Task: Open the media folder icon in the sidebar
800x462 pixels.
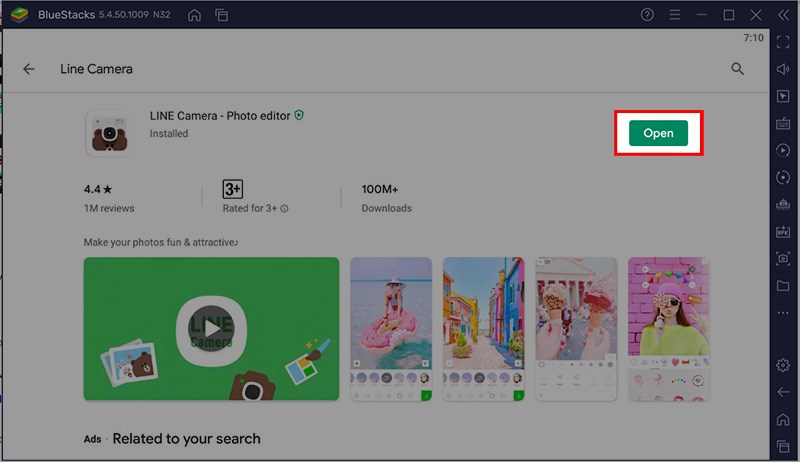Action: 783,286
